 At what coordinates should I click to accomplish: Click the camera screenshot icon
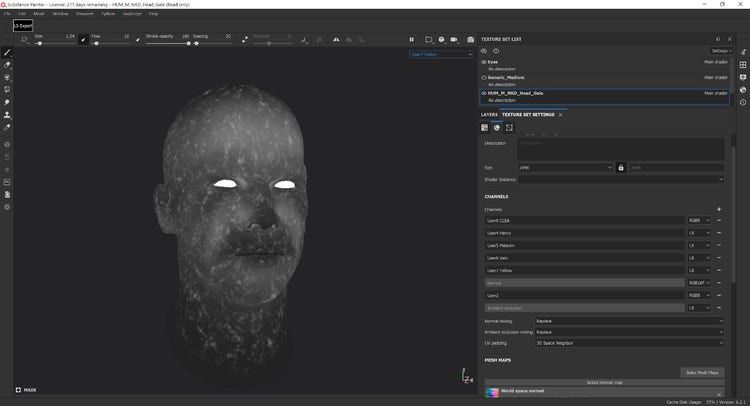(x=471, y=40)
